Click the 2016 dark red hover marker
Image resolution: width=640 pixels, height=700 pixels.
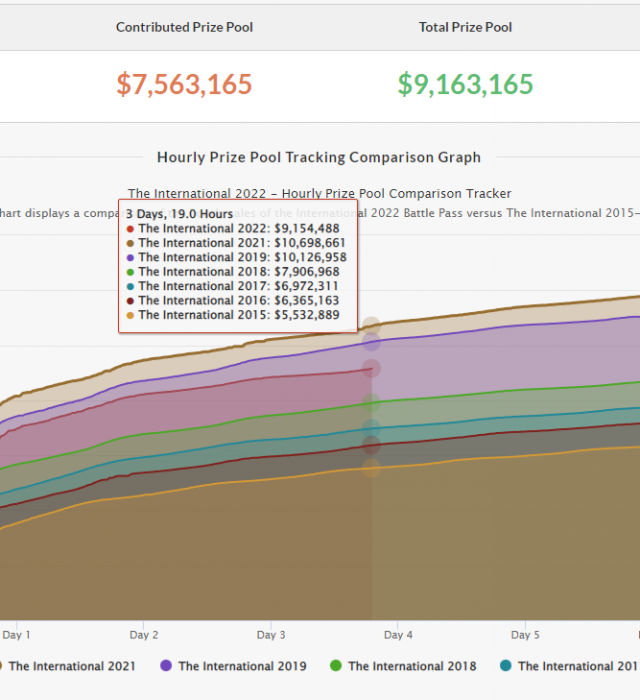coord(371,445)
